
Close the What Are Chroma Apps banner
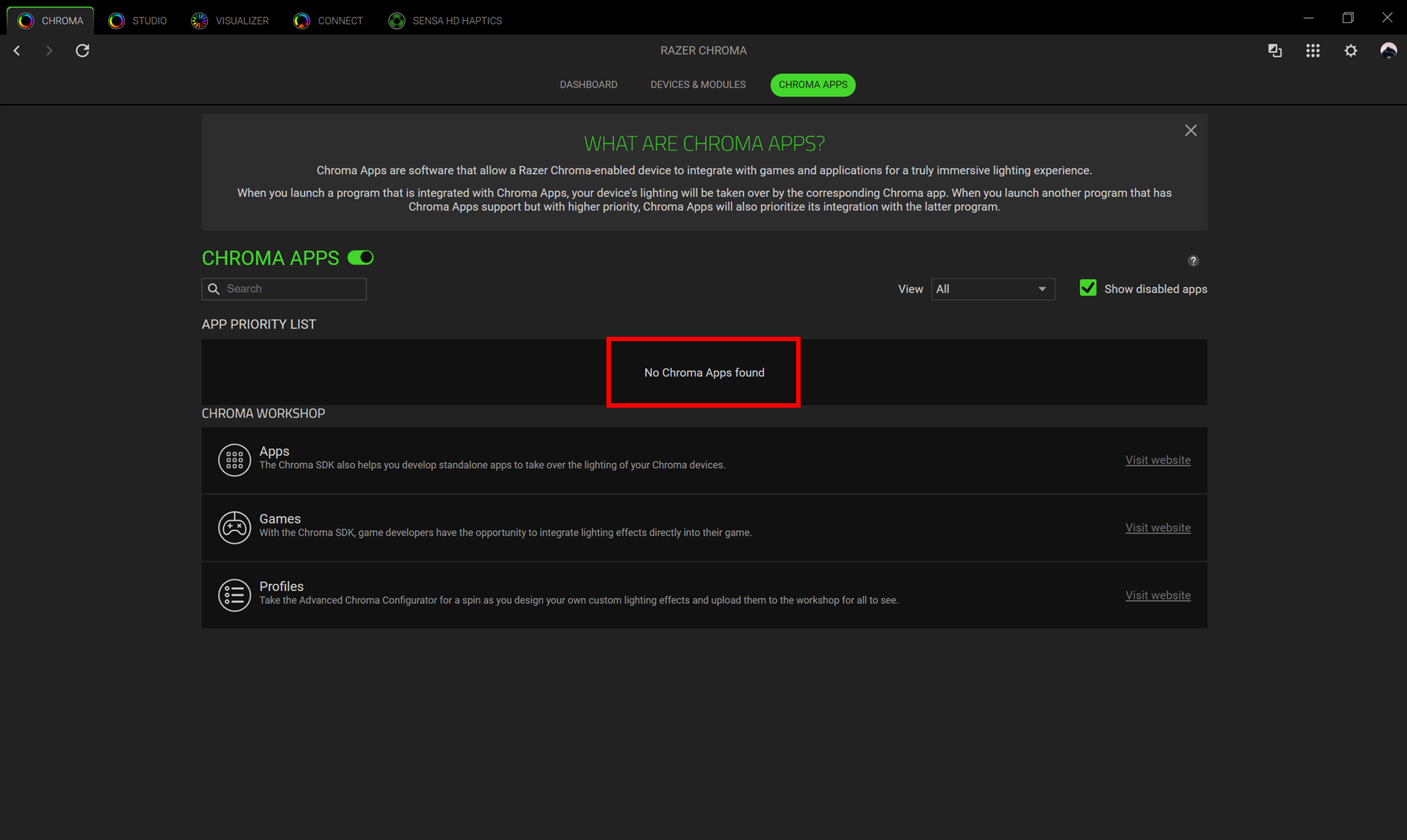click(1190, 131)
